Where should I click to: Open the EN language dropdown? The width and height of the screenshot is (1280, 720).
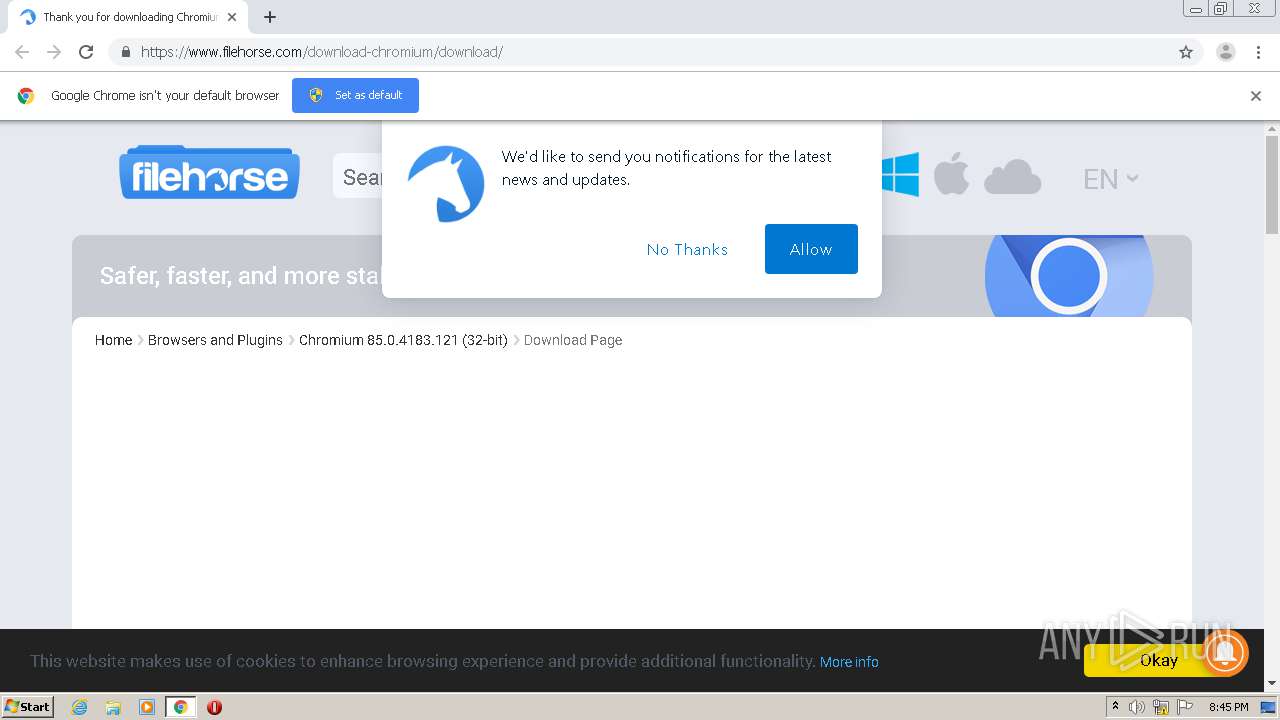(1110, 179)
